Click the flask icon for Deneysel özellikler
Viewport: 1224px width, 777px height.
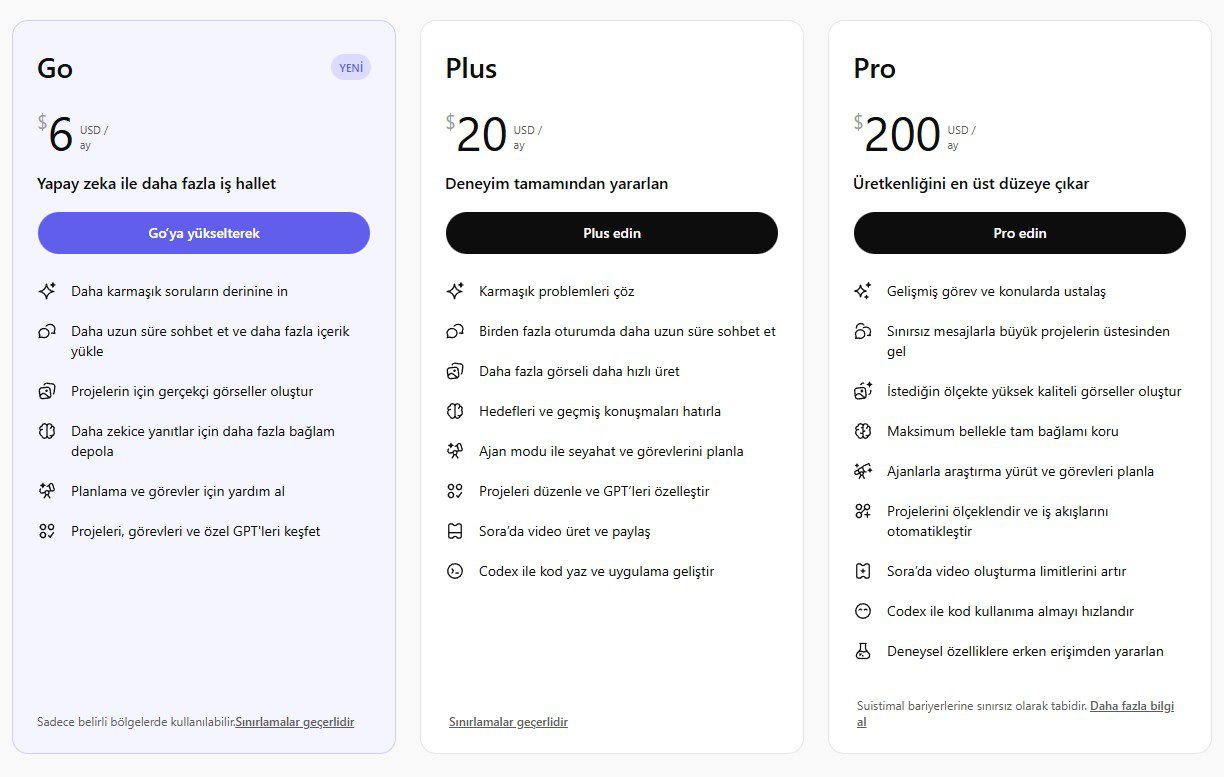coord(863,651)
